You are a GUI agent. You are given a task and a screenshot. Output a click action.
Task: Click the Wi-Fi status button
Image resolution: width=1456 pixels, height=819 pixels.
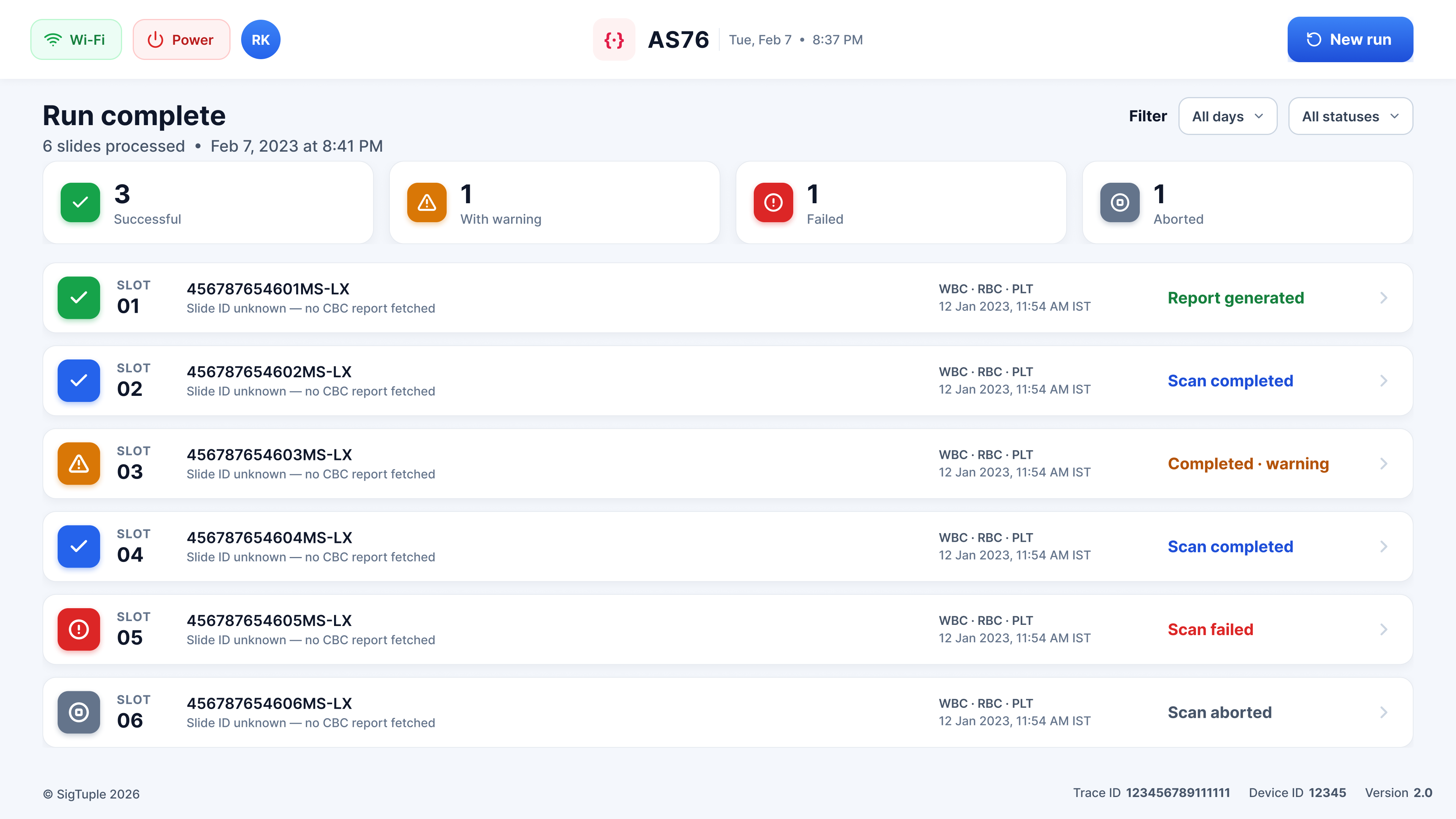[x=76, y=39]
